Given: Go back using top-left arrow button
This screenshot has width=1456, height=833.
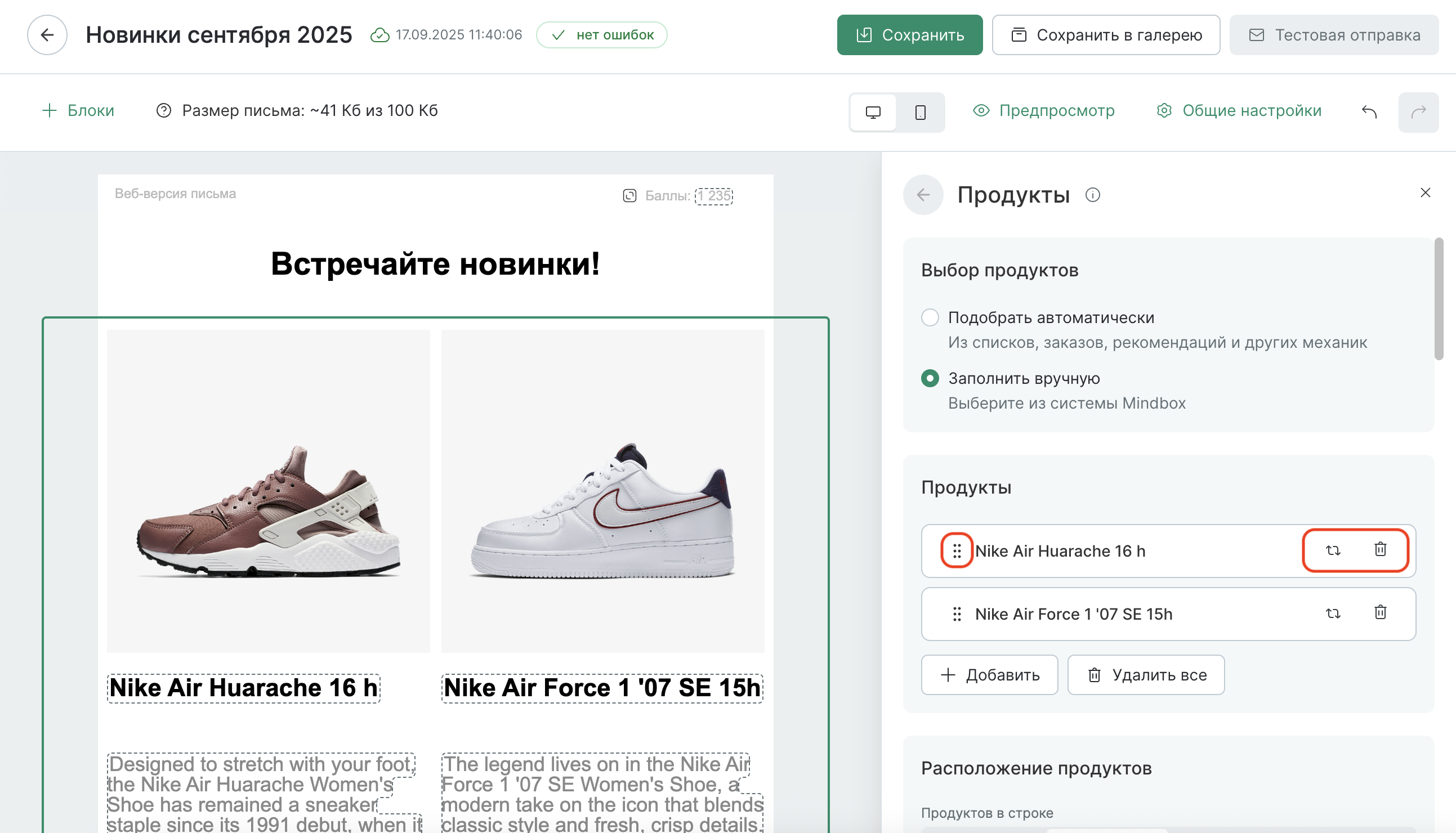Looking at the screenshot, I should 47,35.
